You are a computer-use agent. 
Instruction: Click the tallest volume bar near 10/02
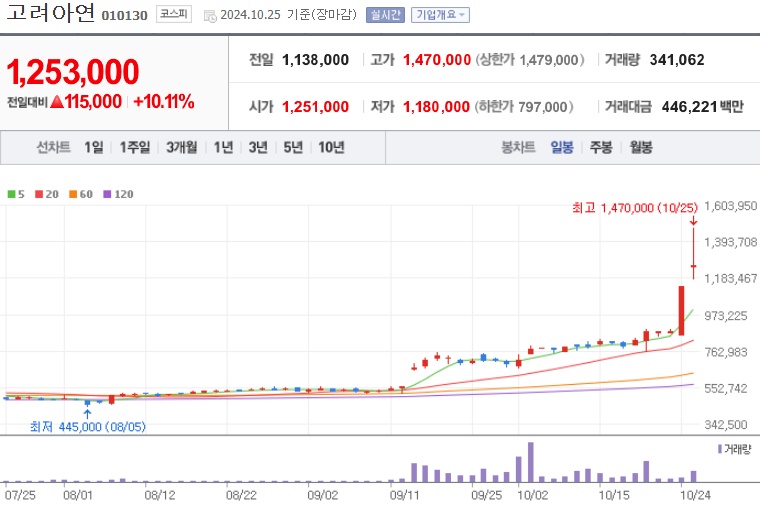[x=531, y=462]
